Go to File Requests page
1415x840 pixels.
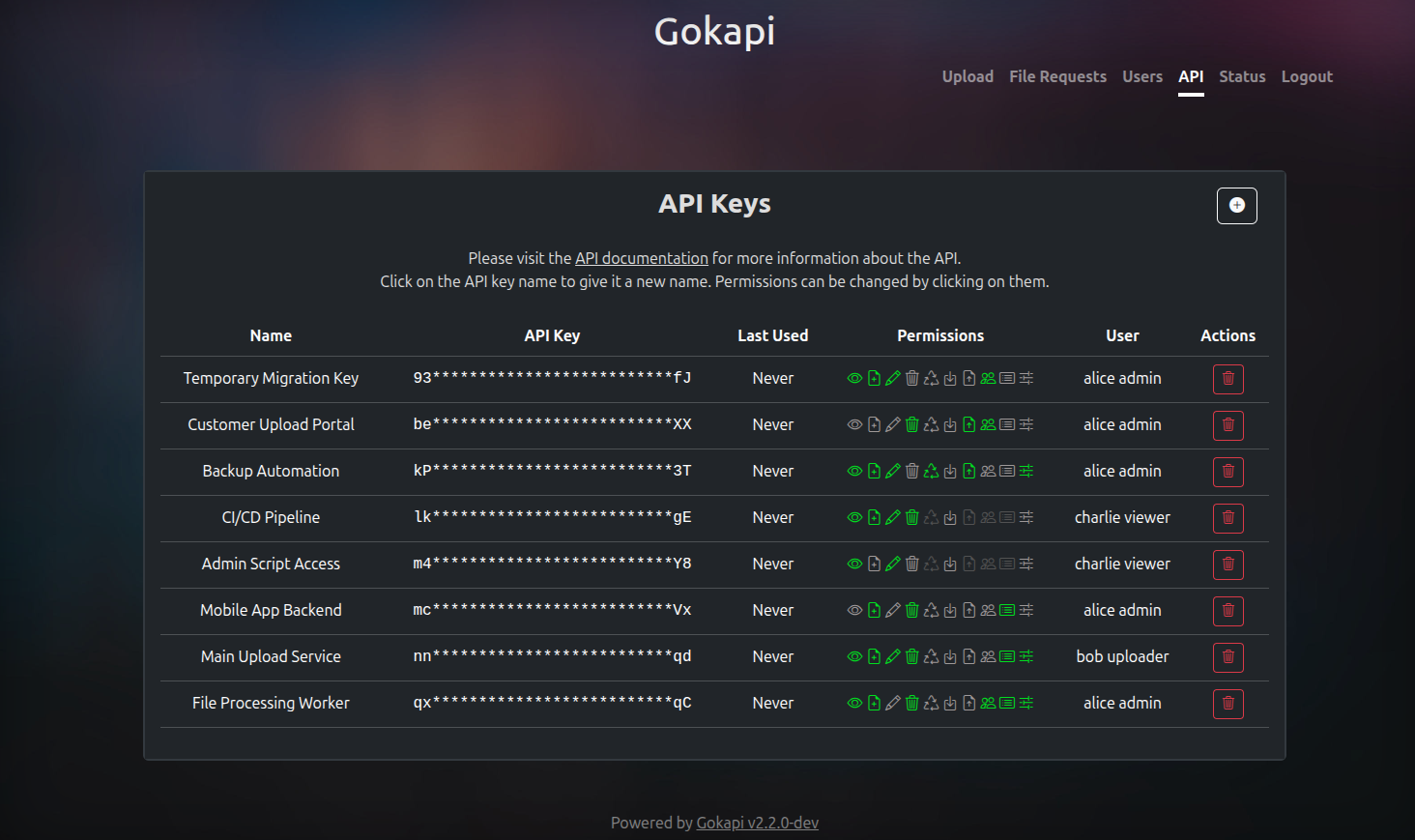1057,76
